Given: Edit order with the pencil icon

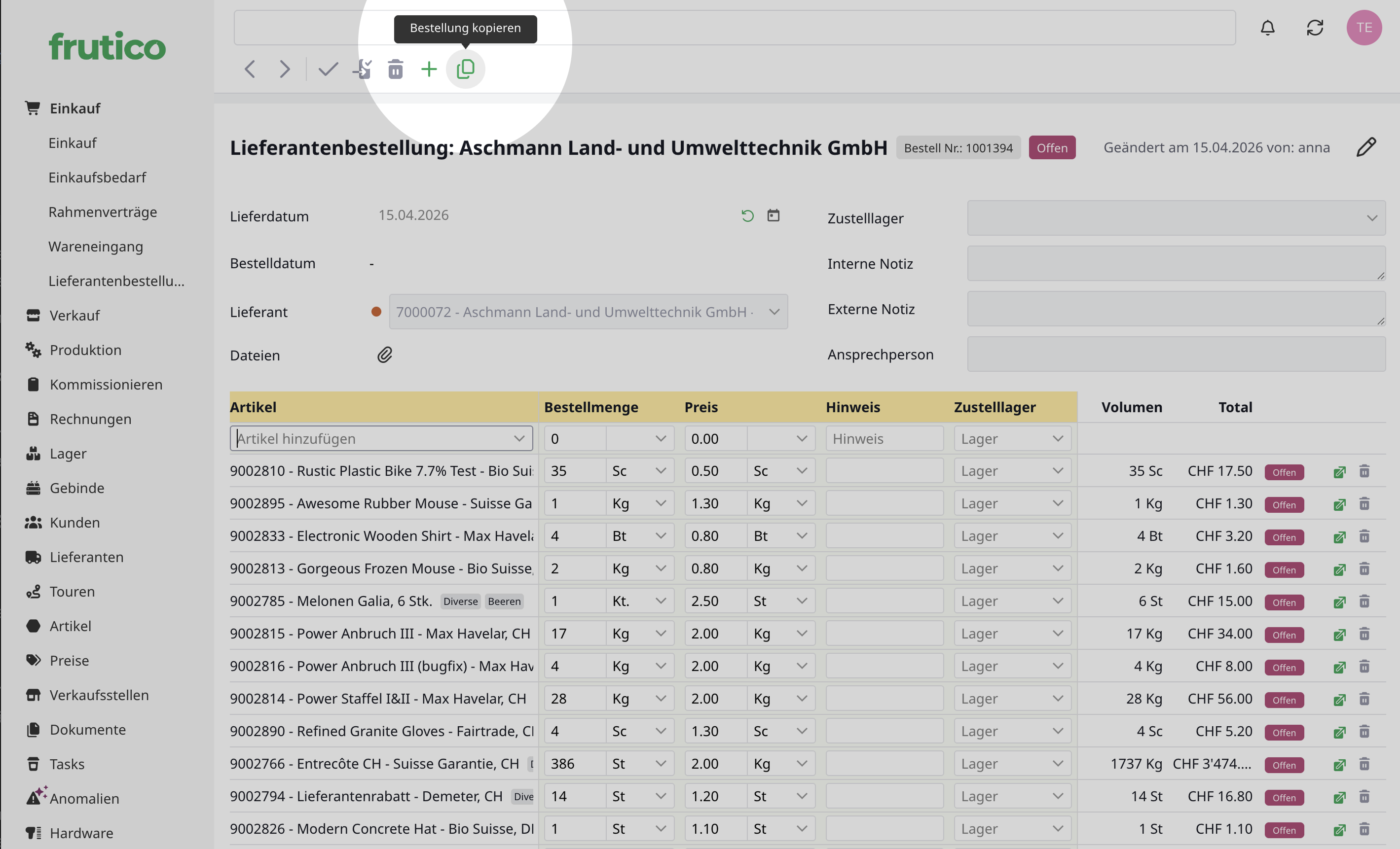Looking at the screenshot, I should [x=1366, y=147].
